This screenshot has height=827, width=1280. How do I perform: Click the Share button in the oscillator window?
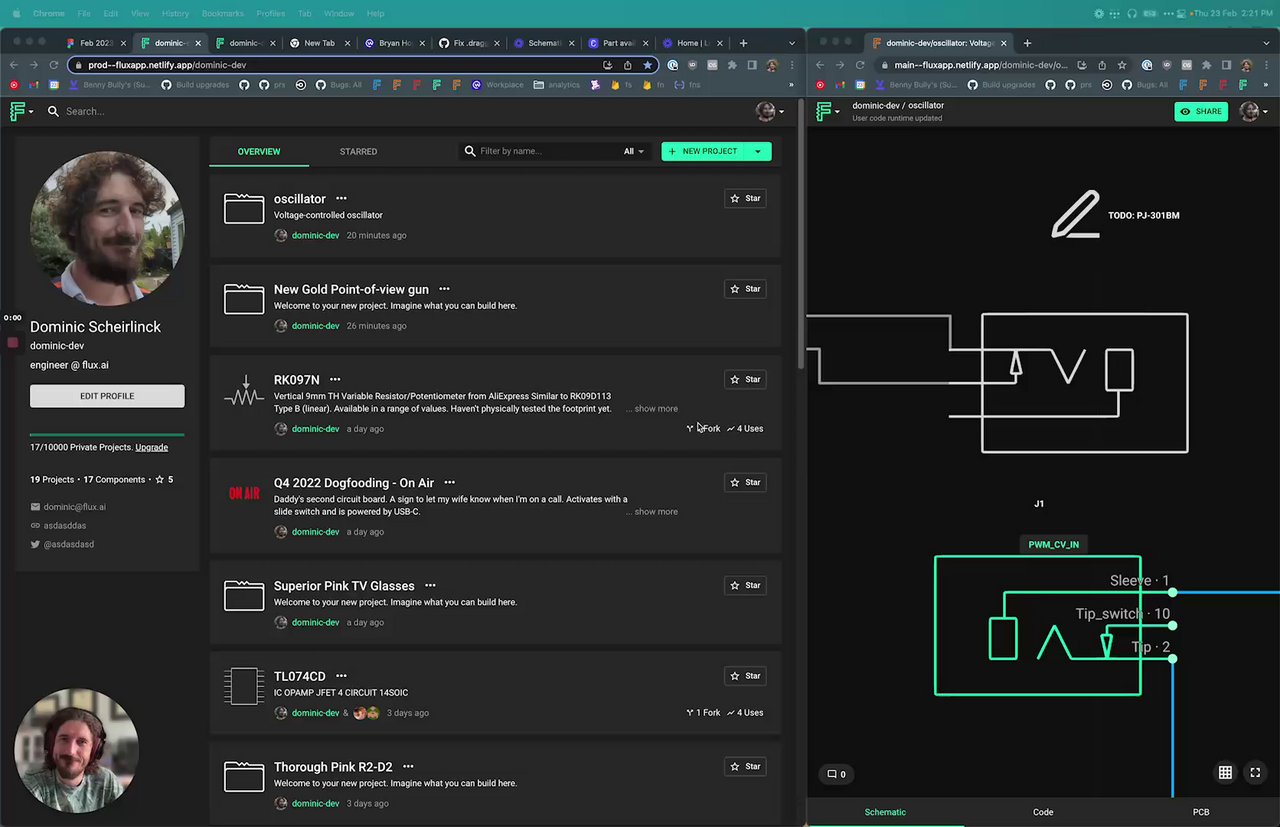point(1201,111)
